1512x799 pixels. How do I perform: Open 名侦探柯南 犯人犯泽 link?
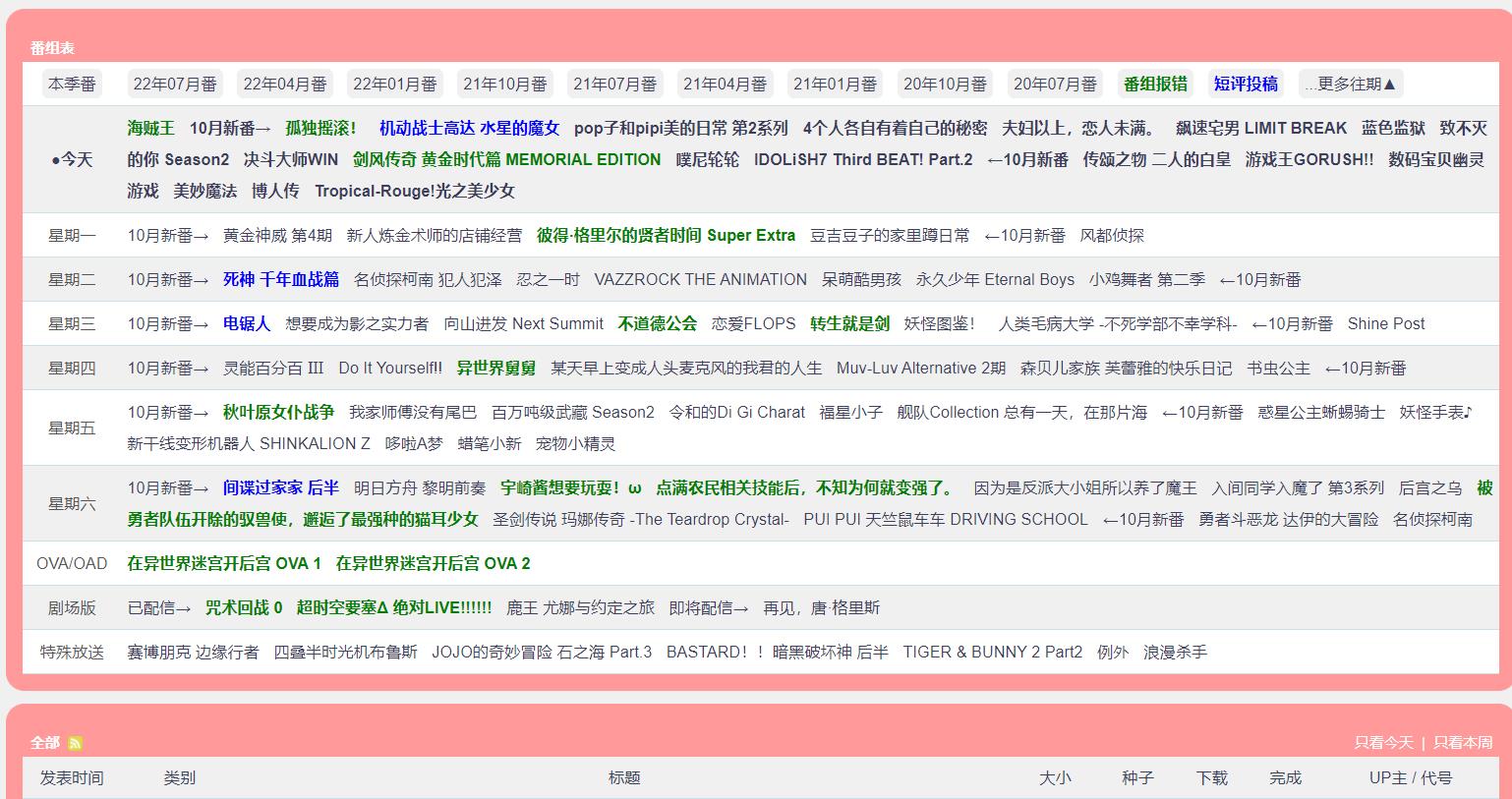(x=428, y=279)
